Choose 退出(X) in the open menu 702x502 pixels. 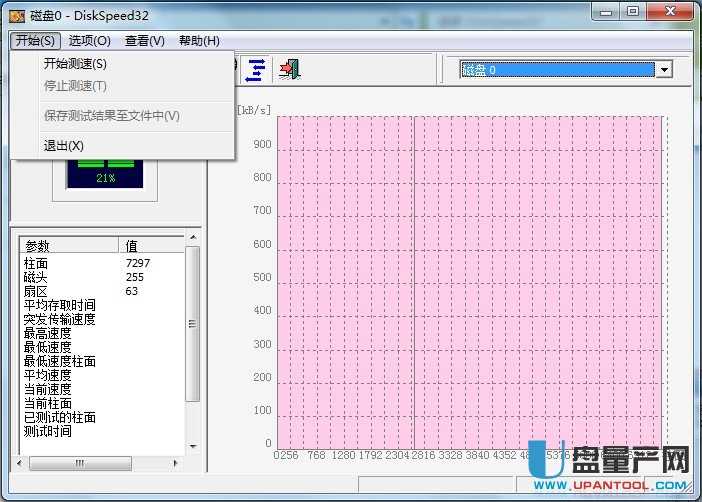64,146
